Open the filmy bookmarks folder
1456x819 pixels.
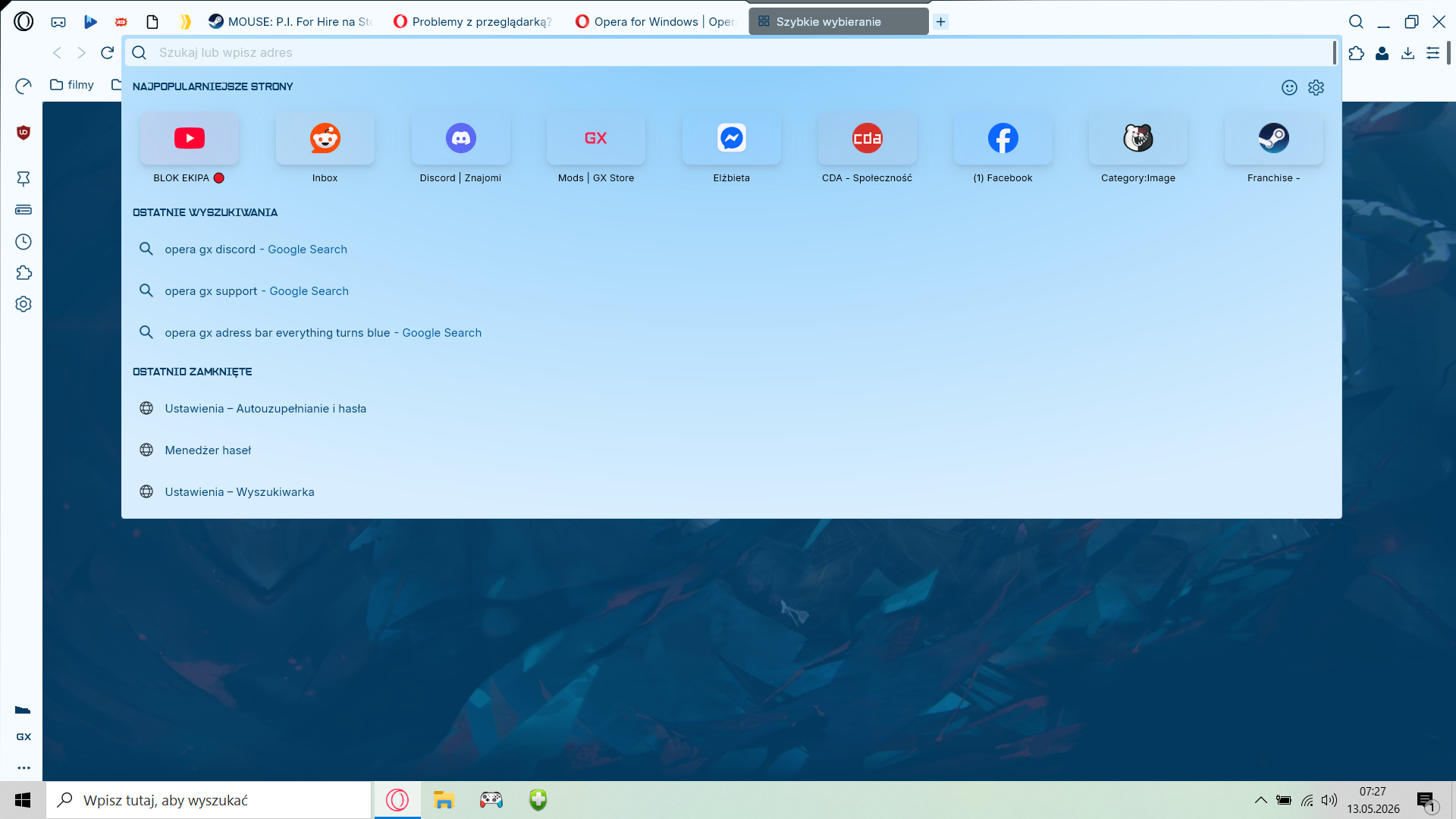pos(72,85)
